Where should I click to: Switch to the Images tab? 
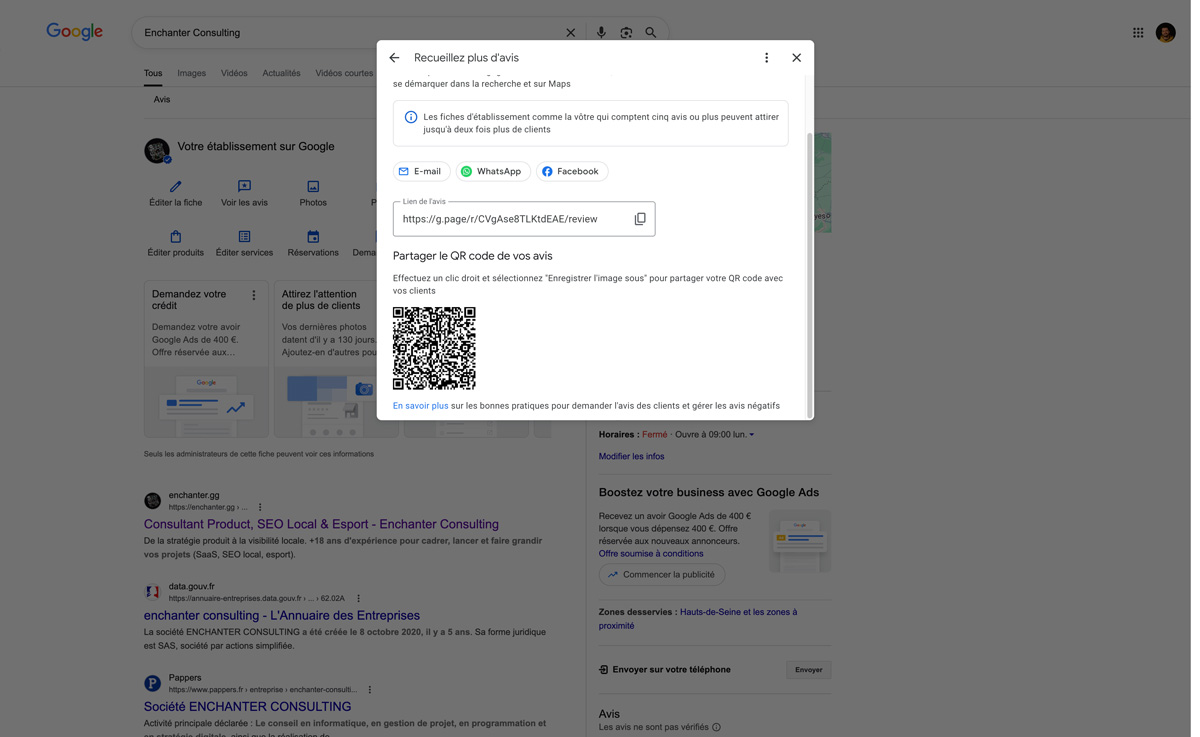(x=190, y=73)
